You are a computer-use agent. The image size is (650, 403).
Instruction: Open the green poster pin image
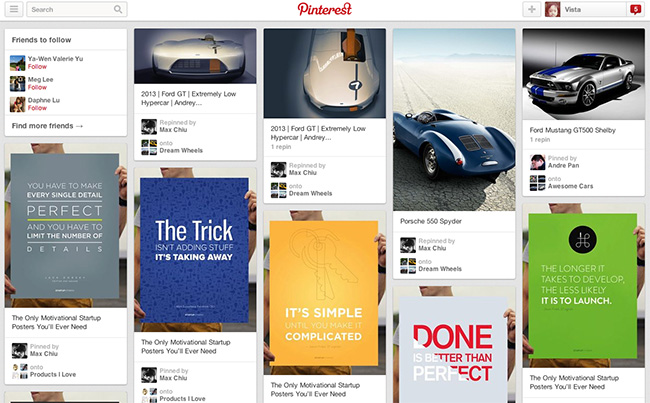coord(583,286)
